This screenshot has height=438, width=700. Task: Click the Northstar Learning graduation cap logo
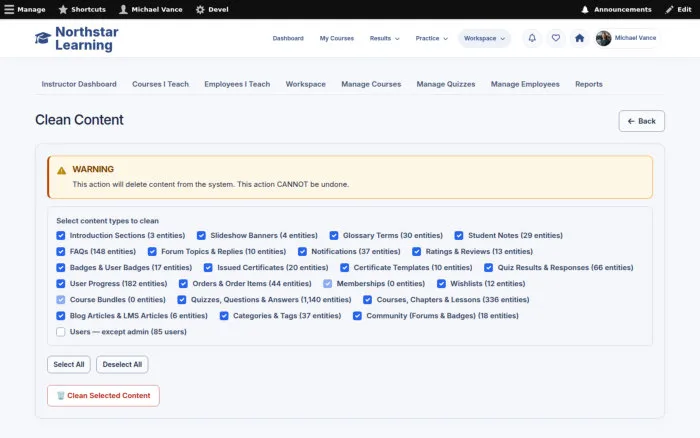[x=43, y=38]
